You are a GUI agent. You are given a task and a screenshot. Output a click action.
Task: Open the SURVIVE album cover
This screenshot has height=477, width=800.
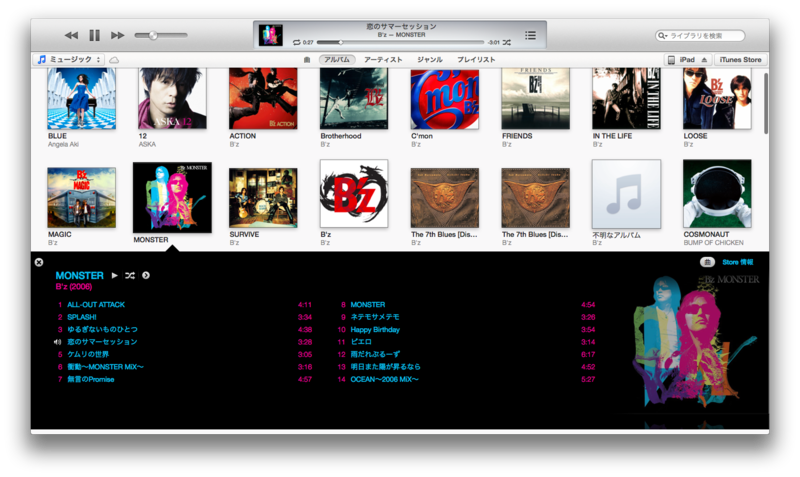coord(263,197)
